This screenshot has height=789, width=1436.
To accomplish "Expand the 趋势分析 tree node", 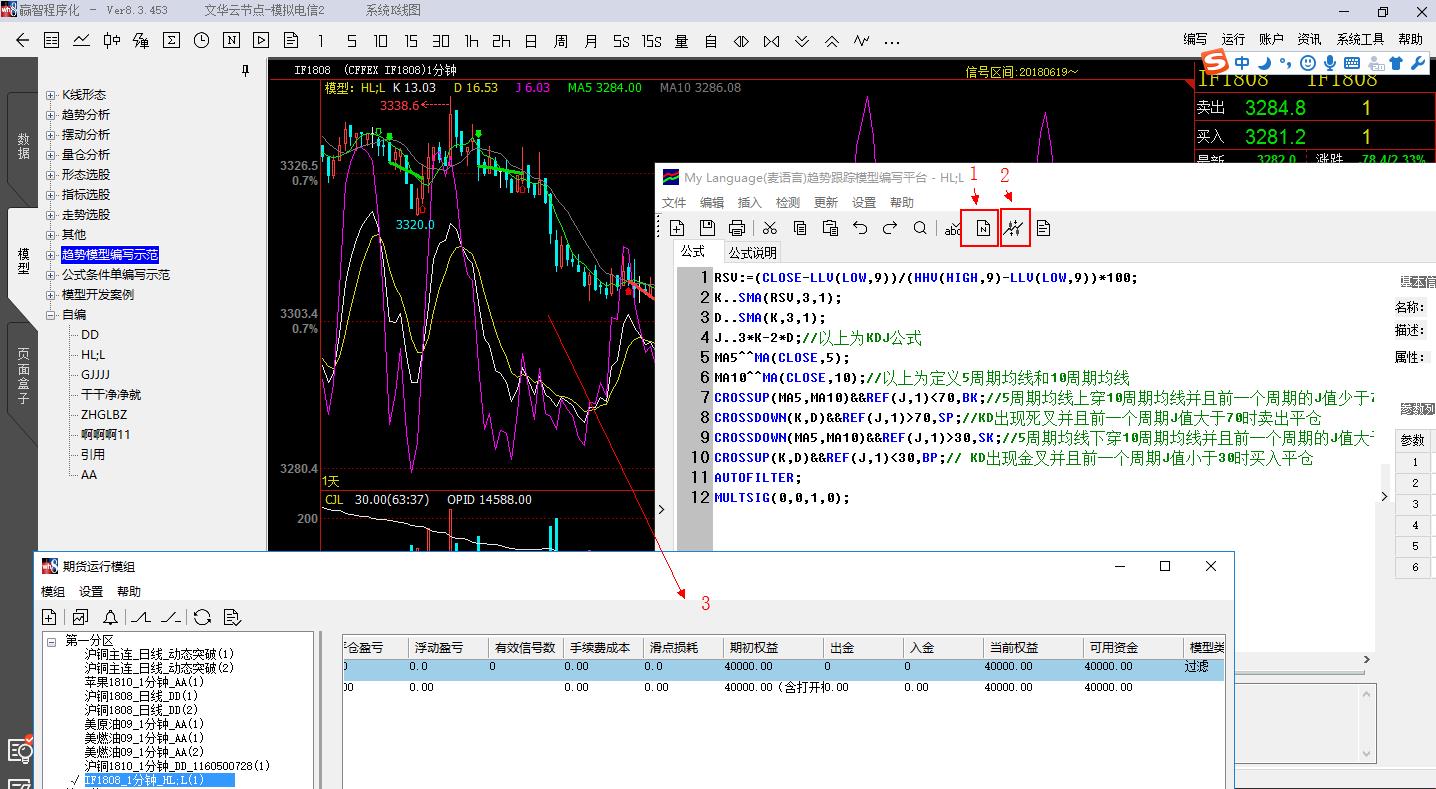I will 51,115.
